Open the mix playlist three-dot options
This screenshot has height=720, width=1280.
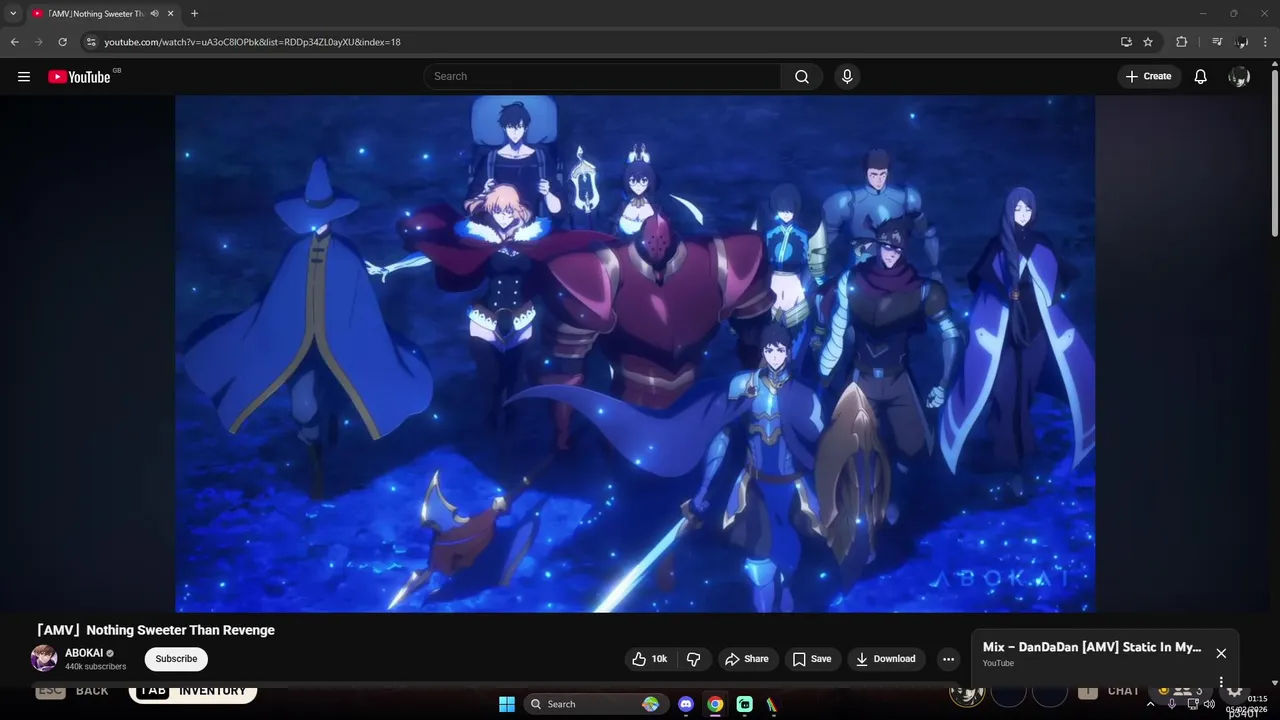[x=1221, y=682]
